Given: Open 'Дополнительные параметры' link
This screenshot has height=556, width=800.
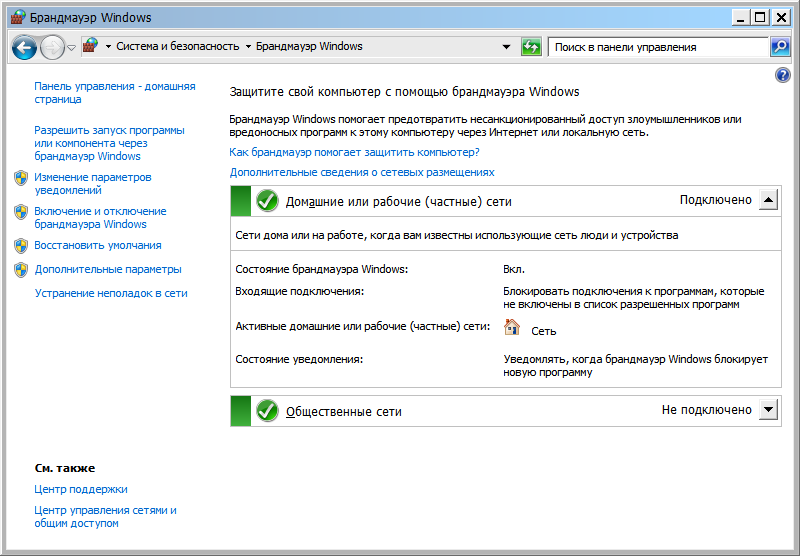Looking at the screenshot, I should (x=108, y=269).
